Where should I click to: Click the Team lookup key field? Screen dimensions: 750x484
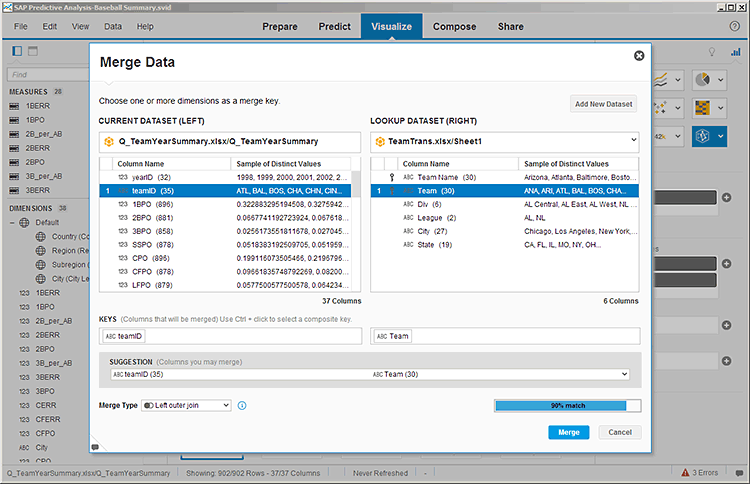(x=505, y=336)
